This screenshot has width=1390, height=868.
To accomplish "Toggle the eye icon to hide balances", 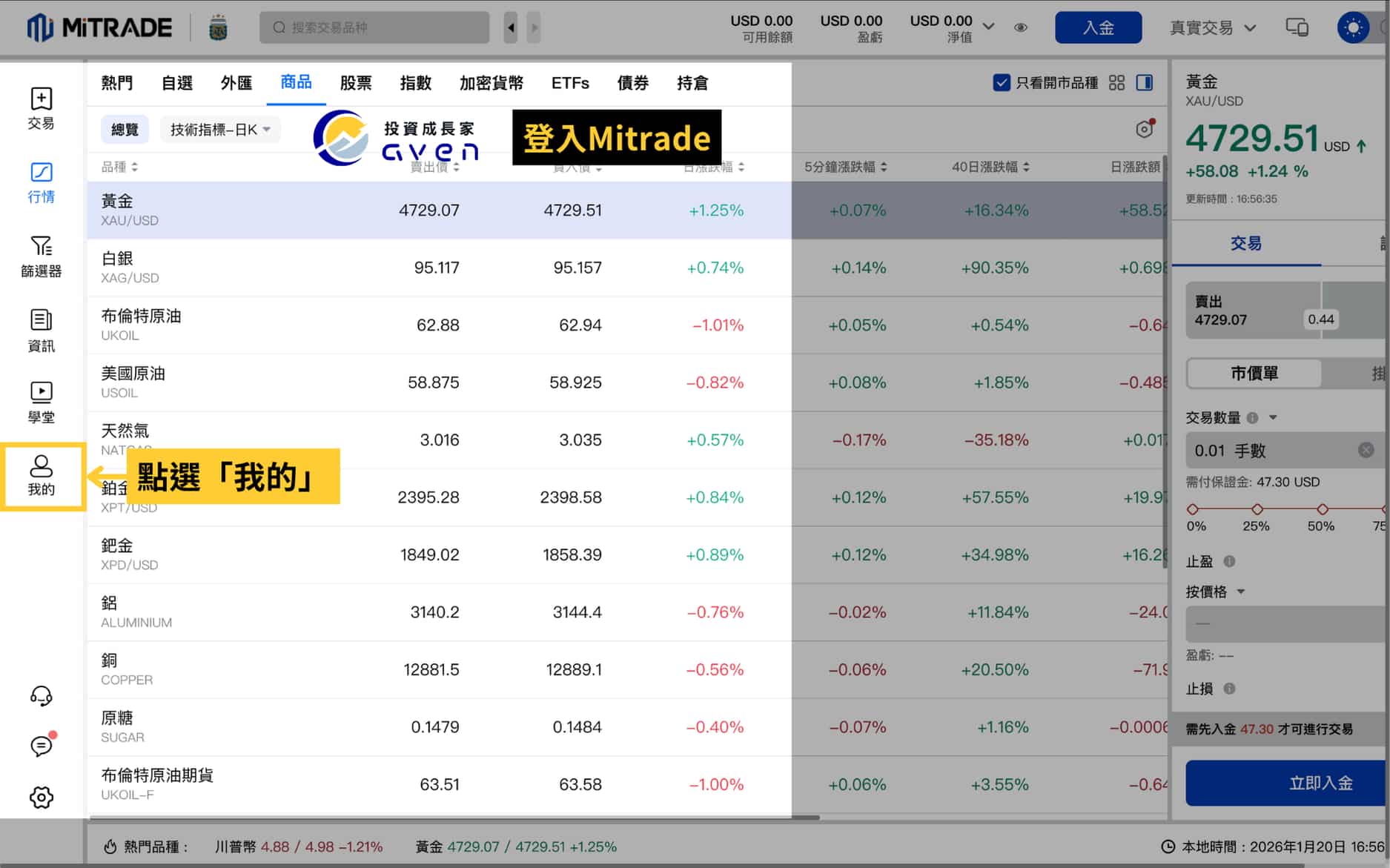I will 1020,27.
